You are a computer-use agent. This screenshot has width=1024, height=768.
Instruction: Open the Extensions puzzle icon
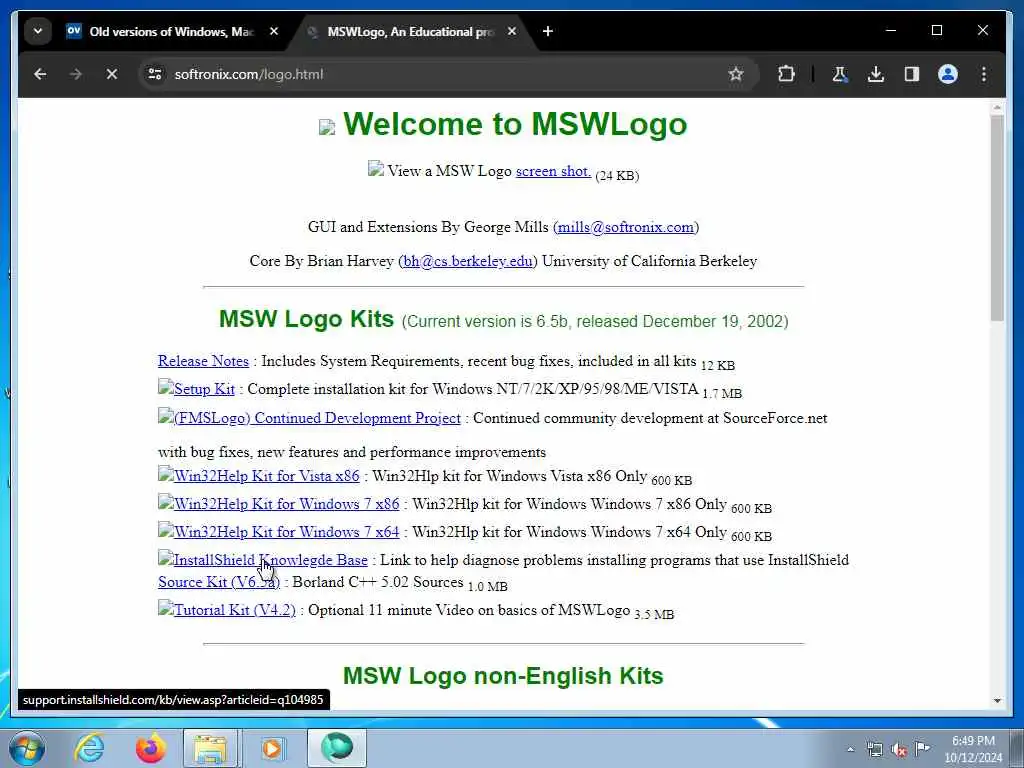(x=786, y=74)
